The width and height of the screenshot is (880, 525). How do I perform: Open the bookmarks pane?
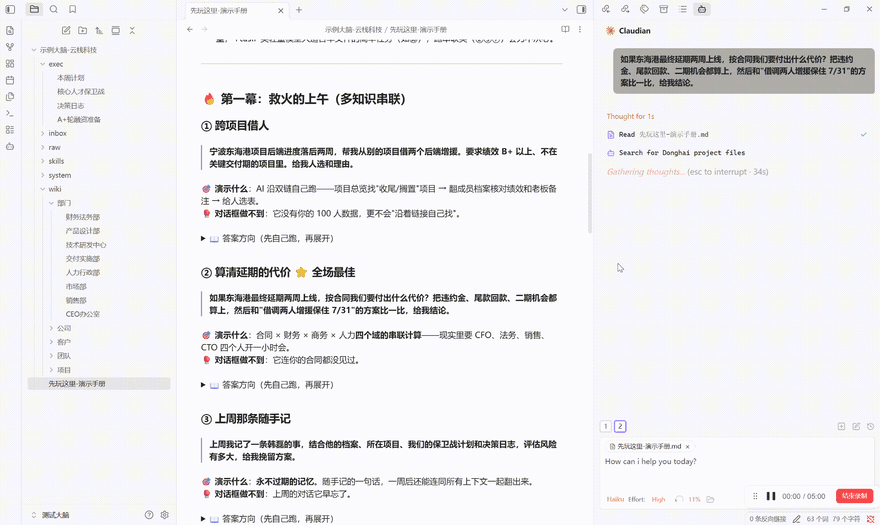[72, 10]
